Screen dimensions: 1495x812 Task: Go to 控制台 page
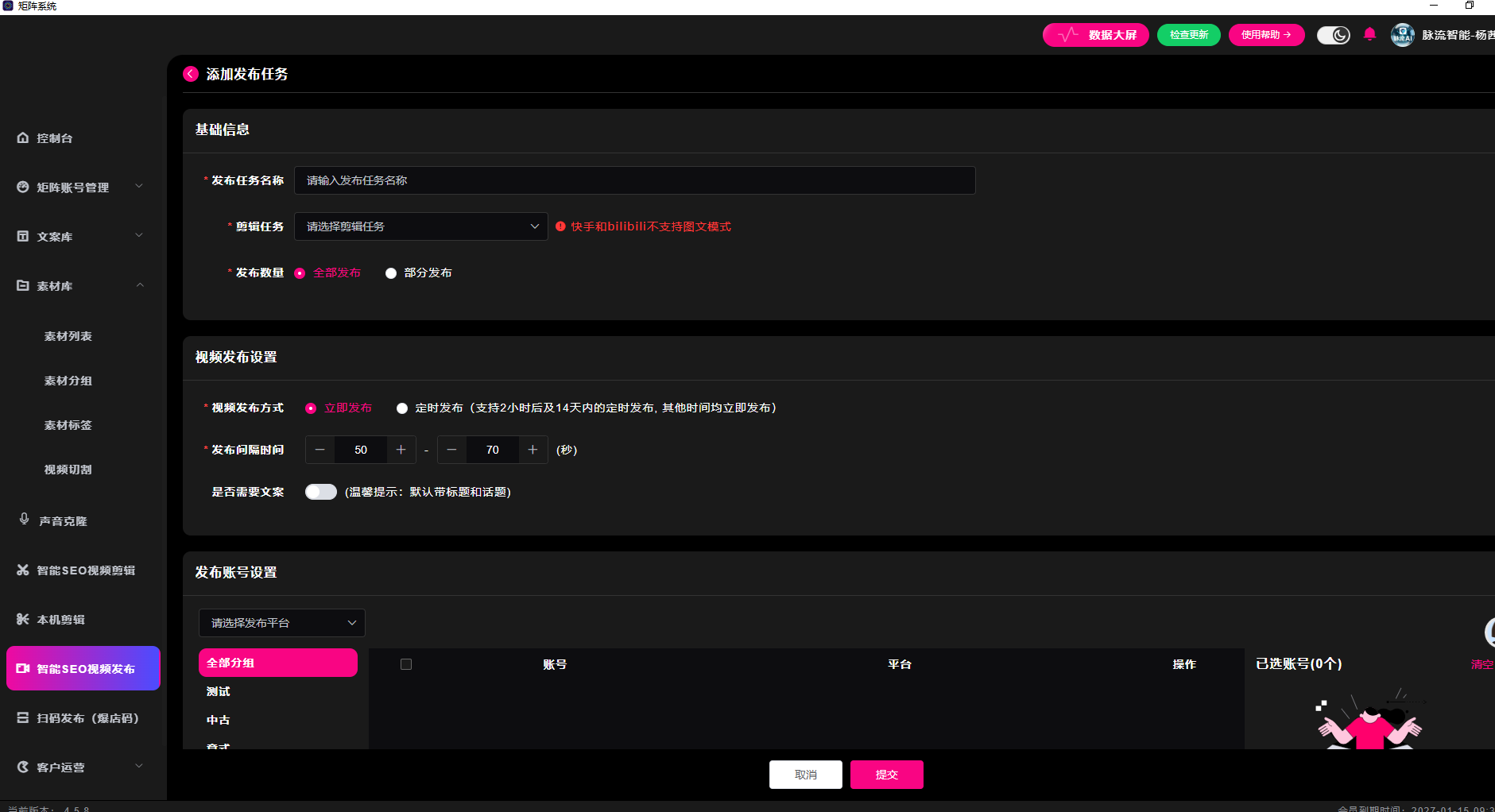[x=55, y=138]
